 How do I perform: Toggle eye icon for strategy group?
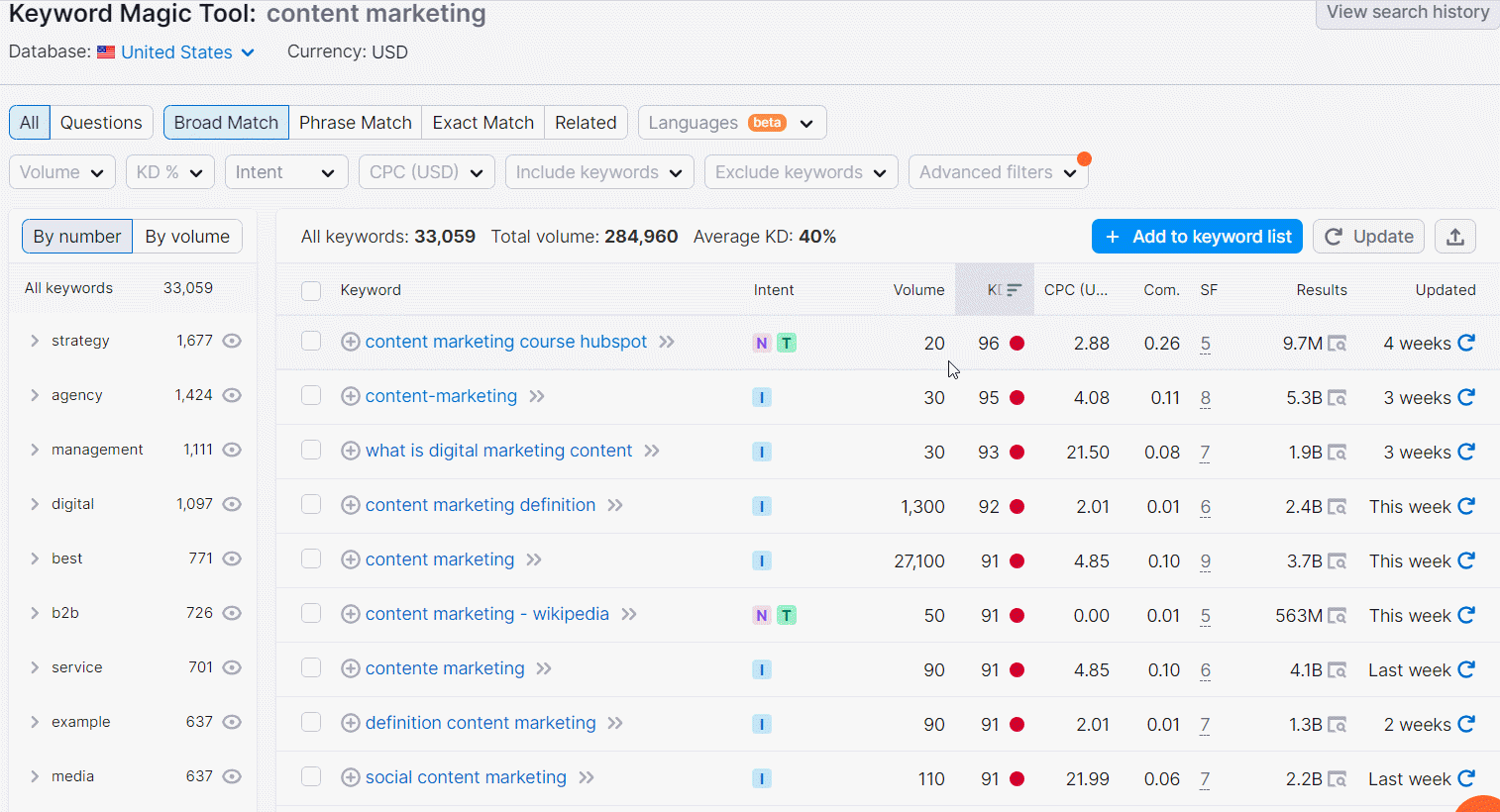tap(232, 341)
